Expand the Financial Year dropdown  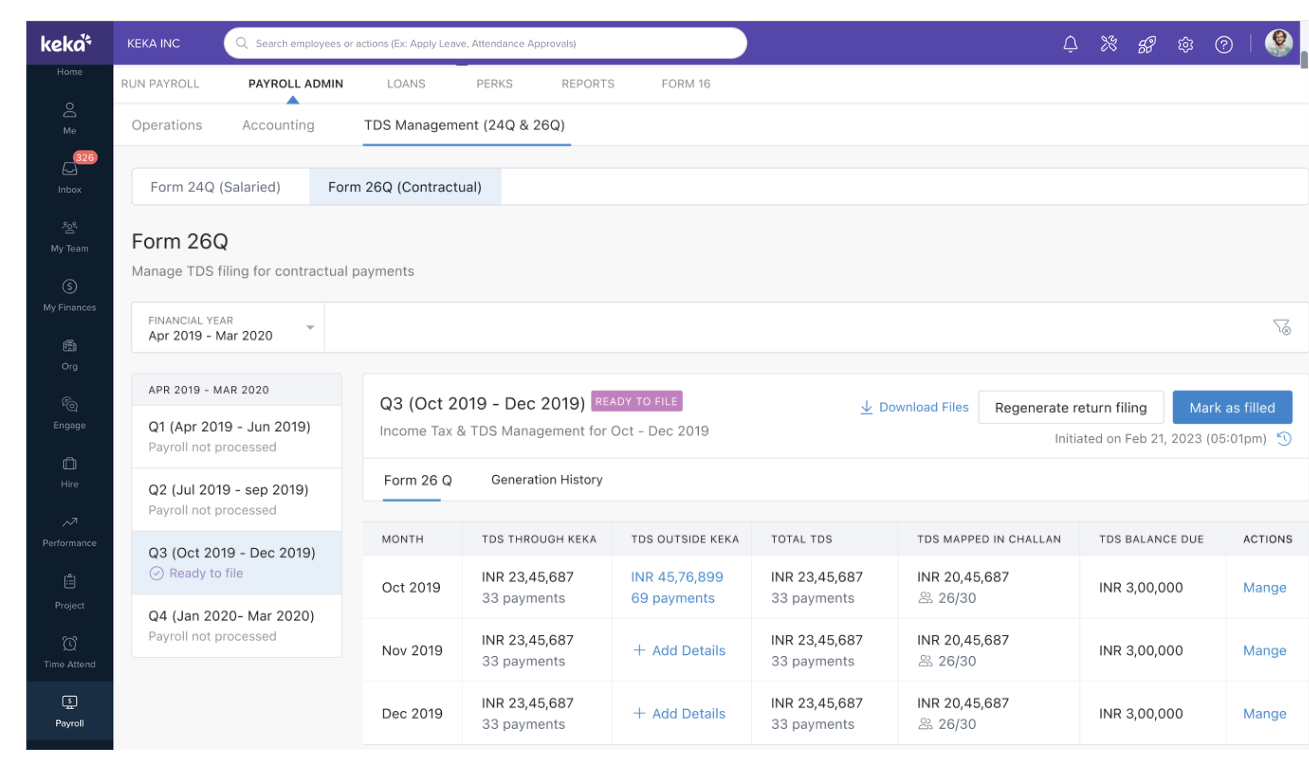pos(228,328)
